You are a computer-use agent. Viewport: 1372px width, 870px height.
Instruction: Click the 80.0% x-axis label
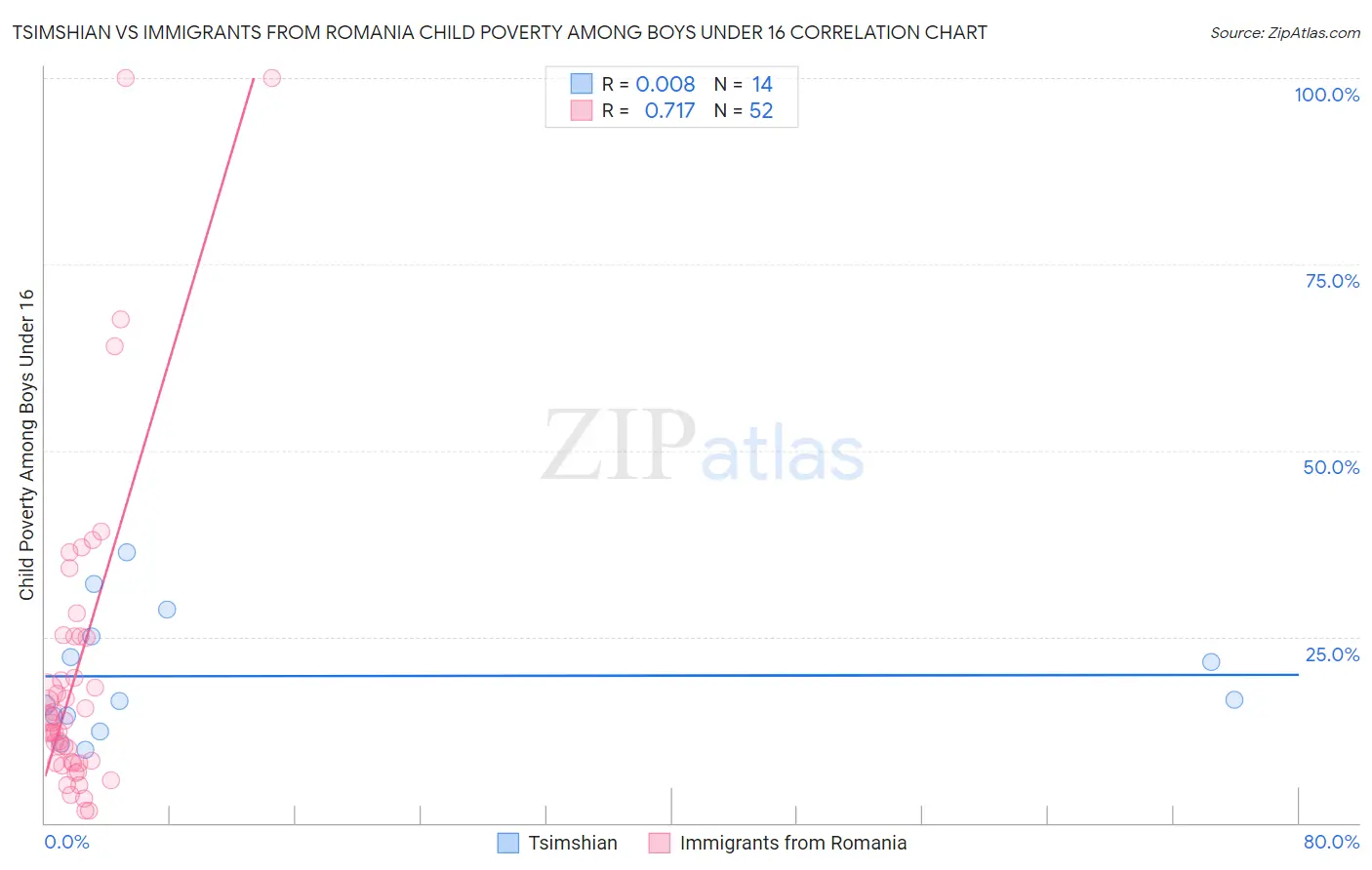tap(1331, 842)
